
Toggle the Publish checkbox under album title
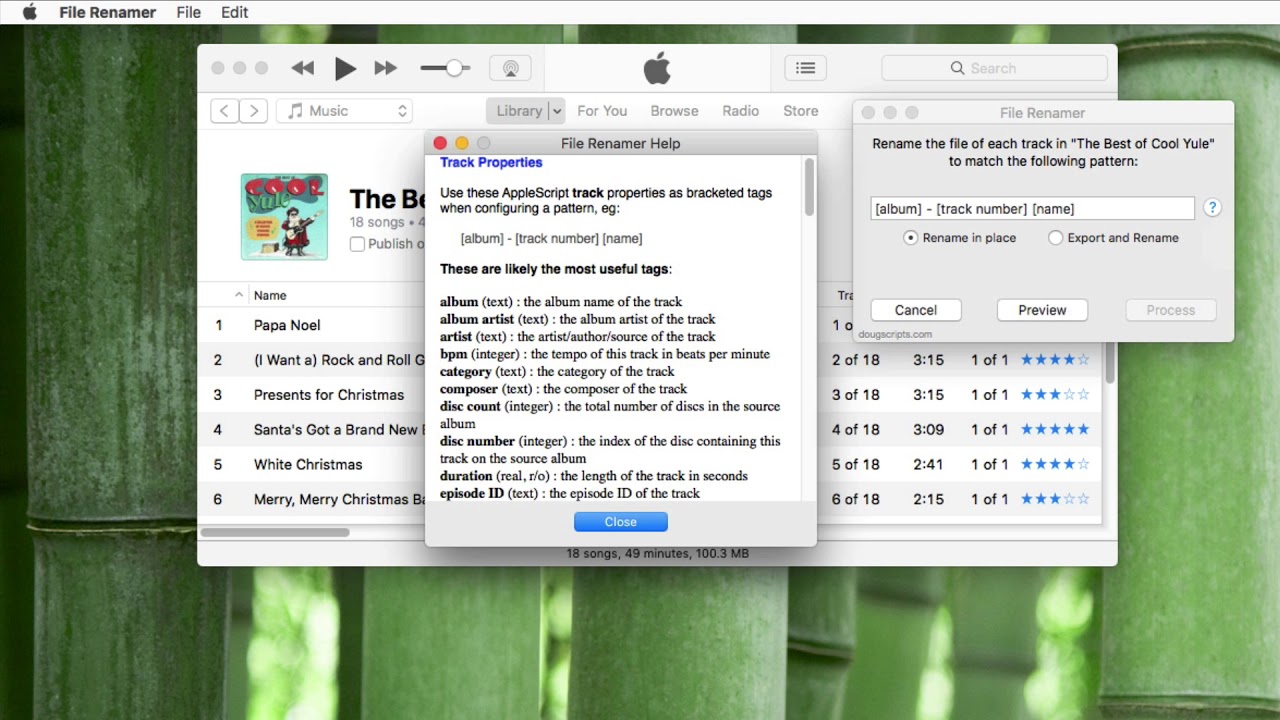[357, 244]
